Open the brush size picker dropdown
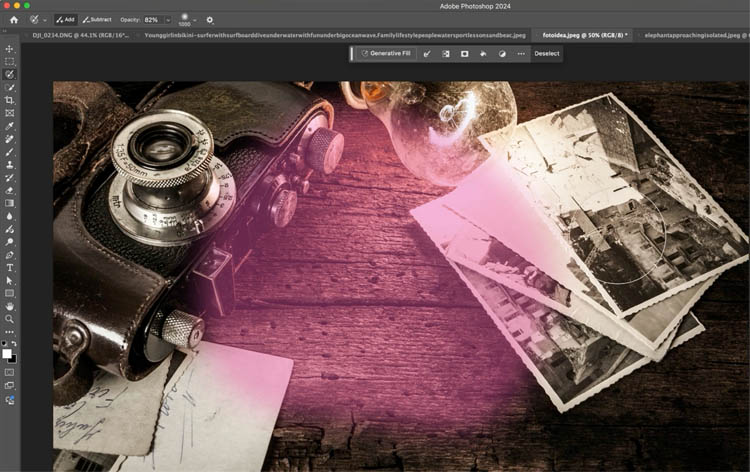The width and height of the screenshot is (750, 472). (x=195, y=21)
